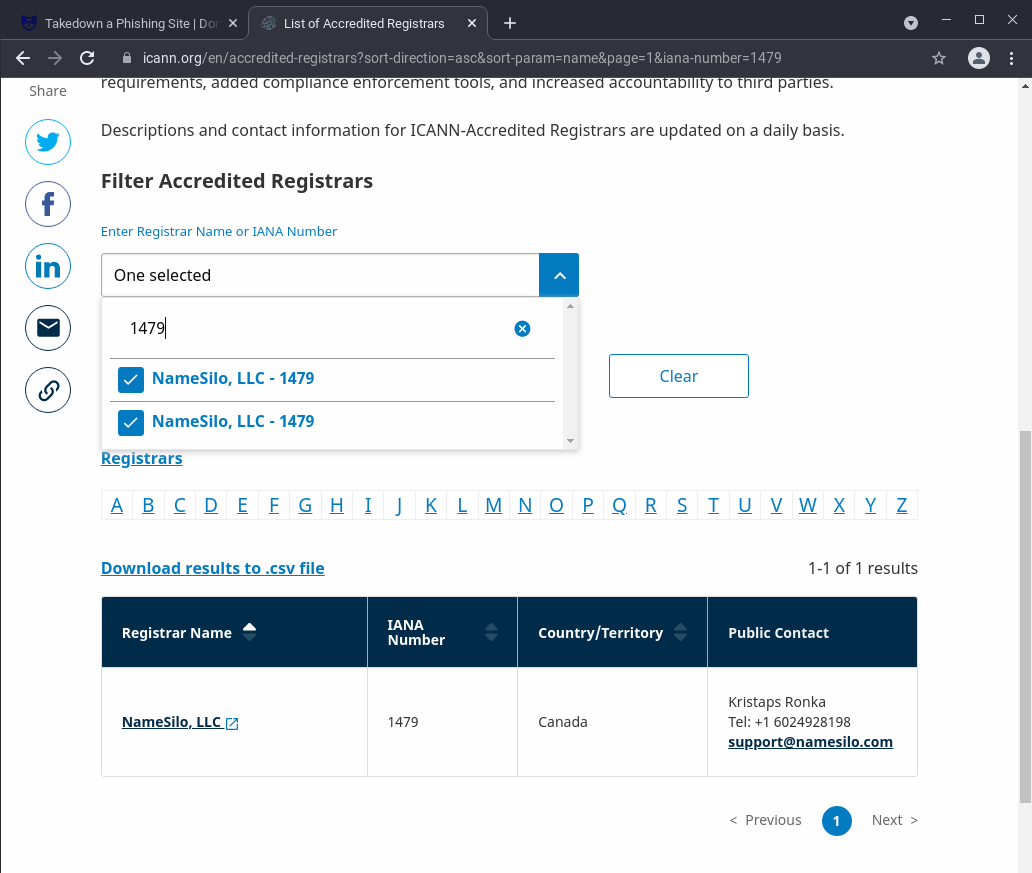Screen dimensions: 1032x873
Task: Click the Kristaps Ronka contact name
Action: tap(777, 702)
